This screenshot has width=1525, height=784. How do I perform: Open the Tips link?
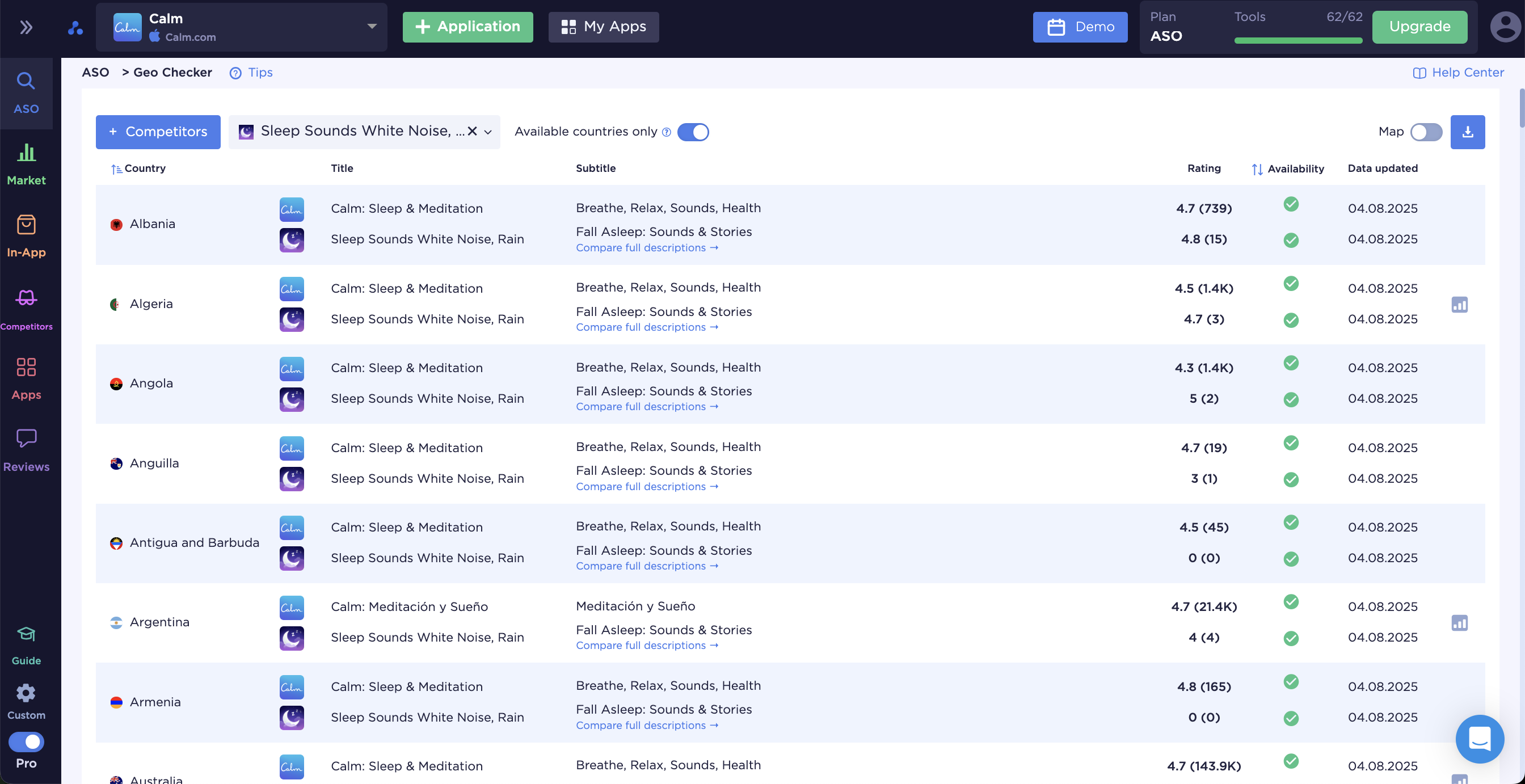(x=251, y=72)
